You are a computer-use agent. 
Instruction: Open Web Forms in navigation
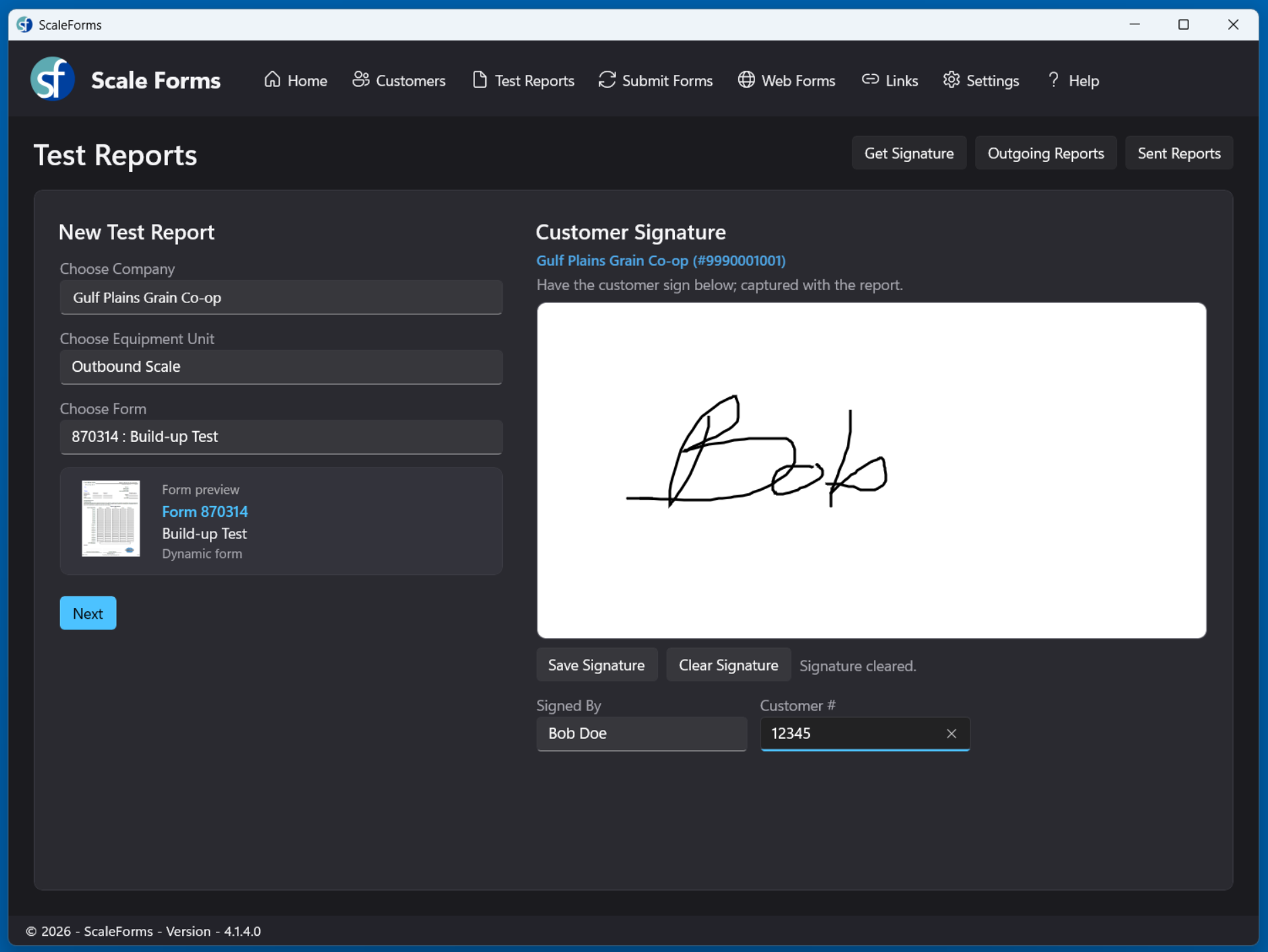coord(786,80)
